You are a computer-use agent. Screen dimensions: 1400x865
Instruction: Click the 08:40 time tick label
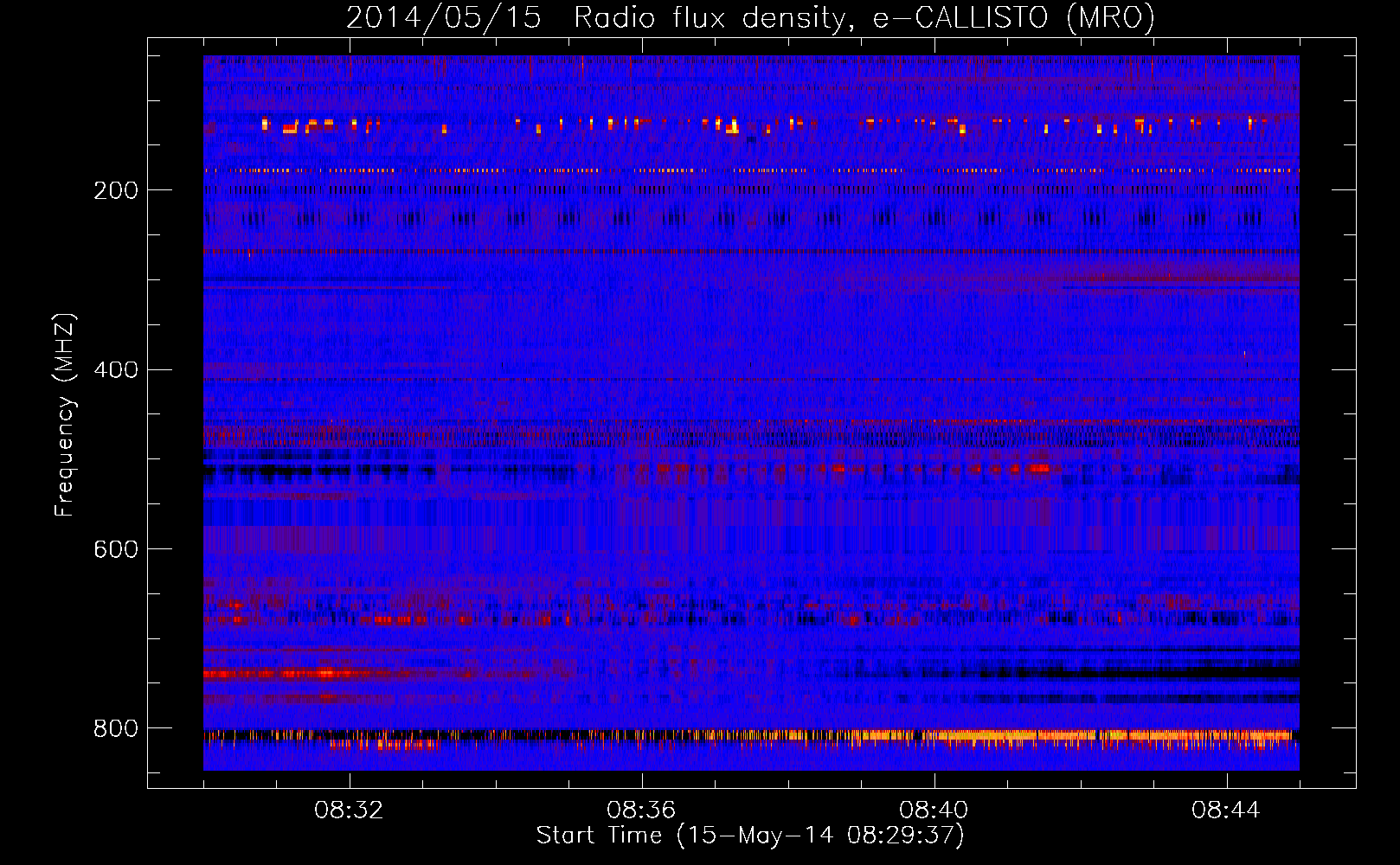(x=934, y=811)
